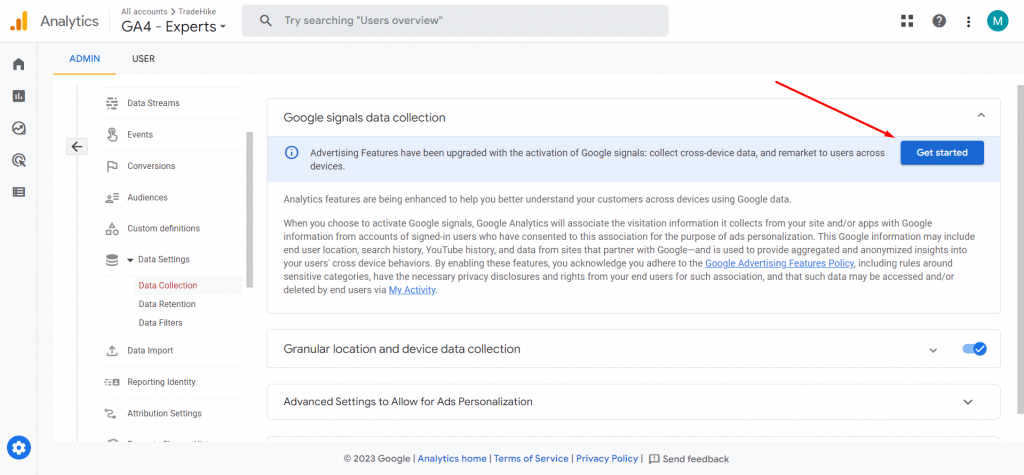Click the admin sidebar scrollbar
The image size is (1024, 475).
pyautogui.click(x=249, y=209)
